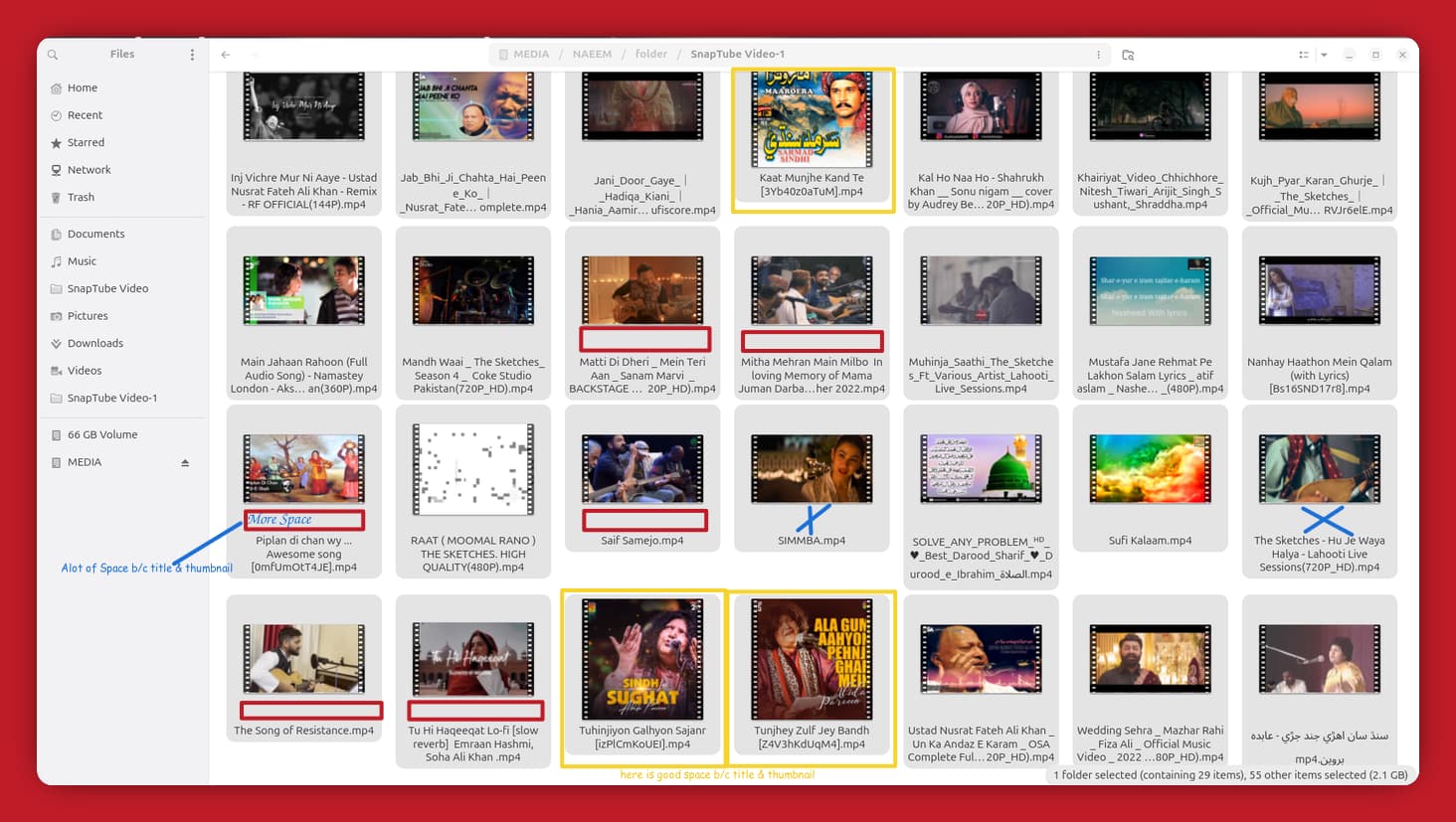1456x822 pixels.
Task: Select Mandh Waai The Sketches thumbnail
Action: click(x=473, y=290)
